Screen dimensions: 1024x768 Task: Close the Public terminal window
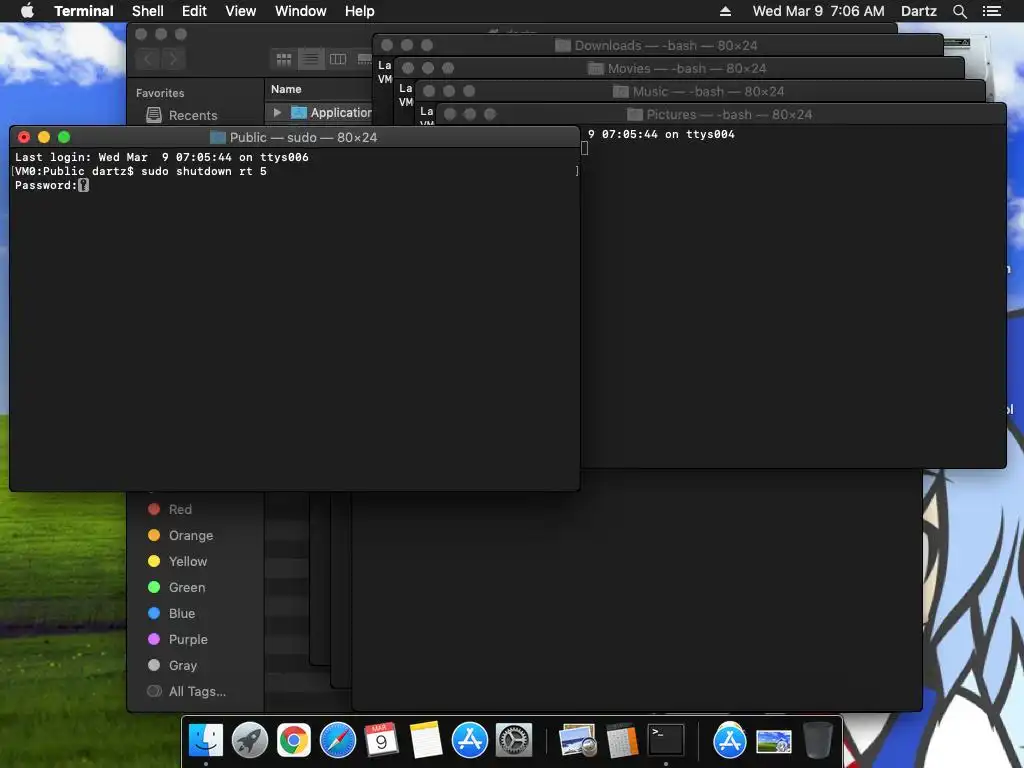pyautogui.click(x=24, y=137)
